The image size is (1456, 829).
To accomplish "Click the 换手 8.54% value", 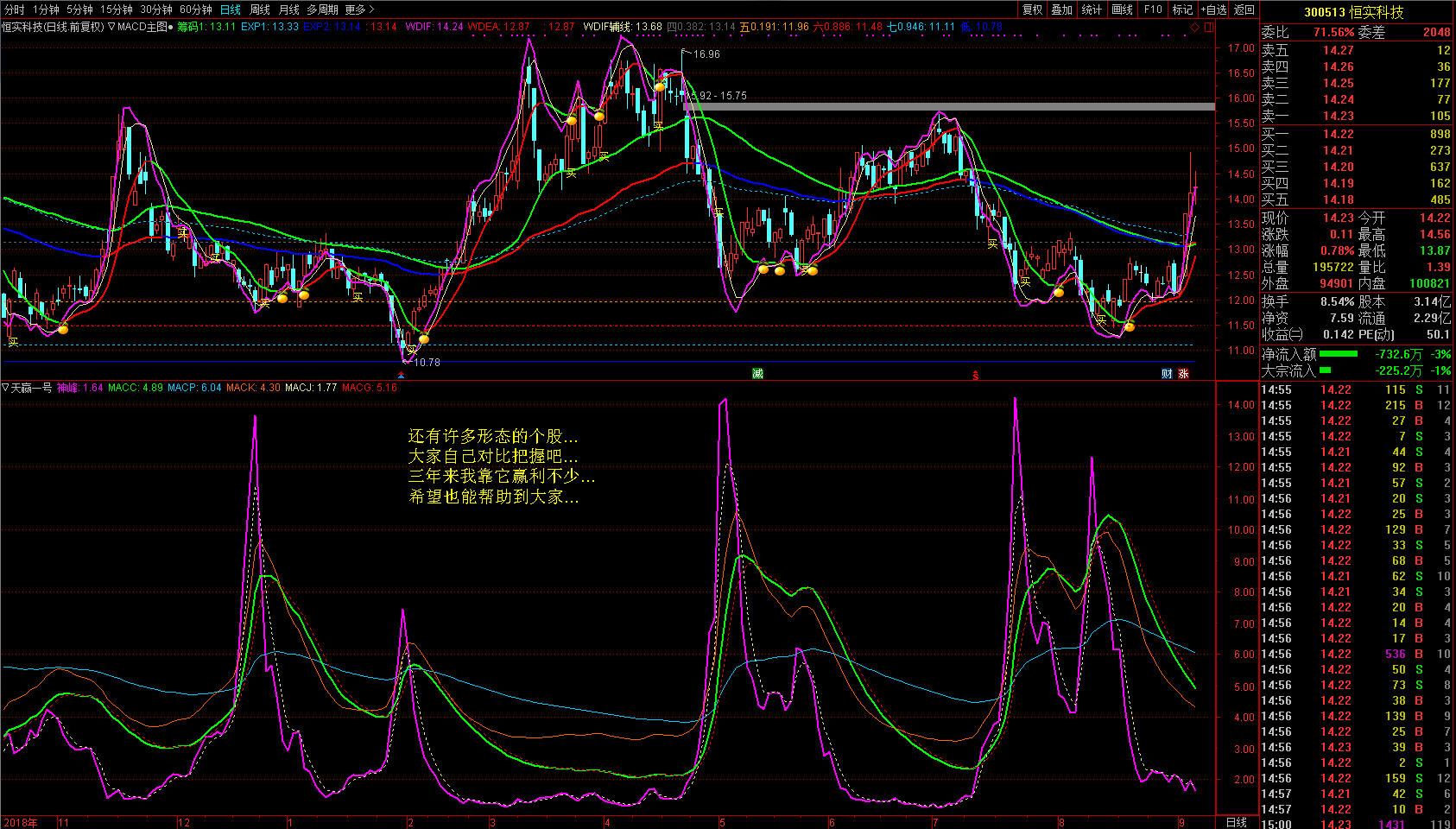I will (x=1337, y=301).
